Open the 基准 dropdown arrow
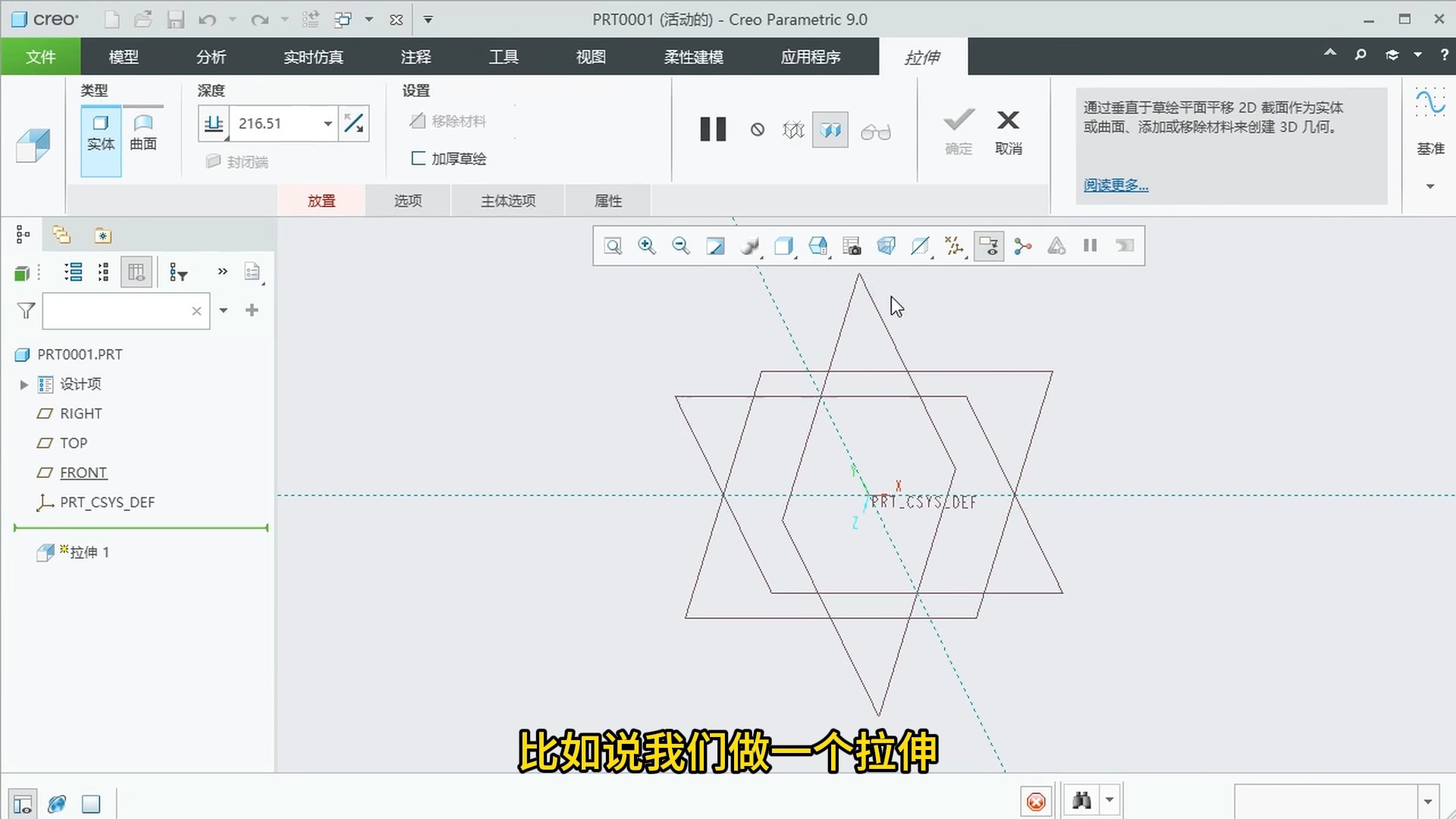The width and height of the screenshot is (1456, 819). [x=1430, y=186]
